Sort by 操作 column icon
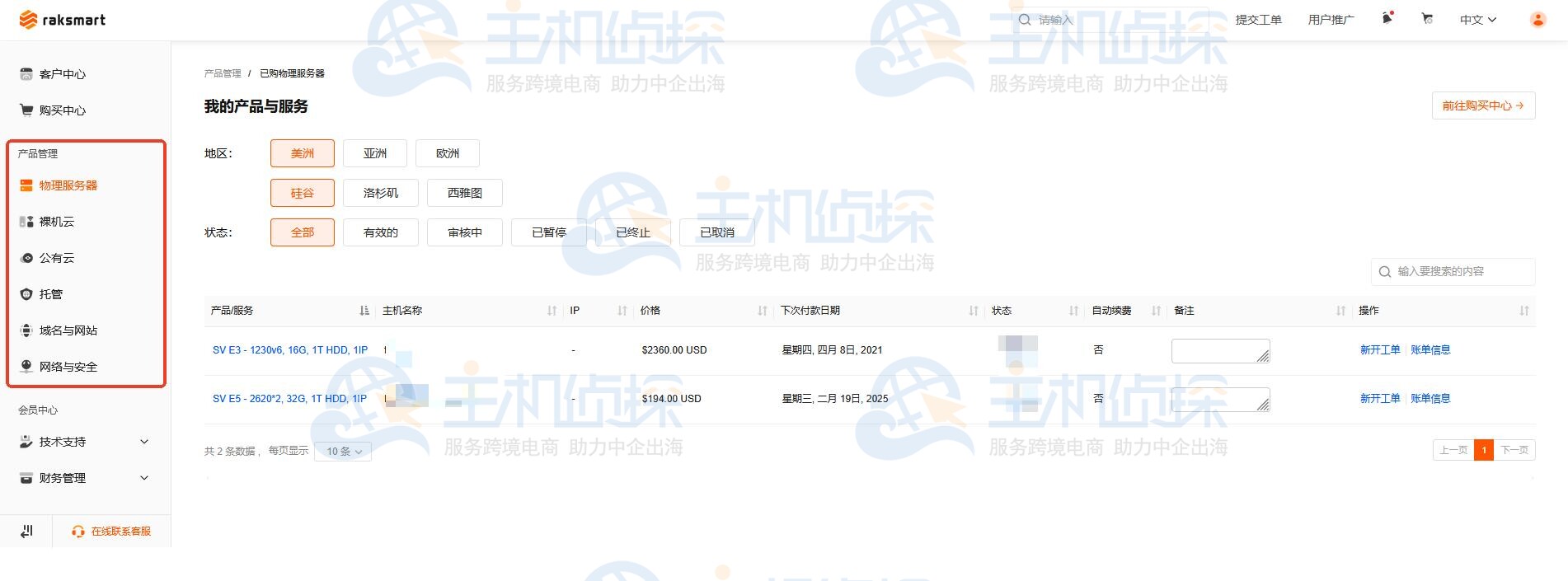Image resolution: width=1568 pixels, height=581 pixels. [1524, 311]
